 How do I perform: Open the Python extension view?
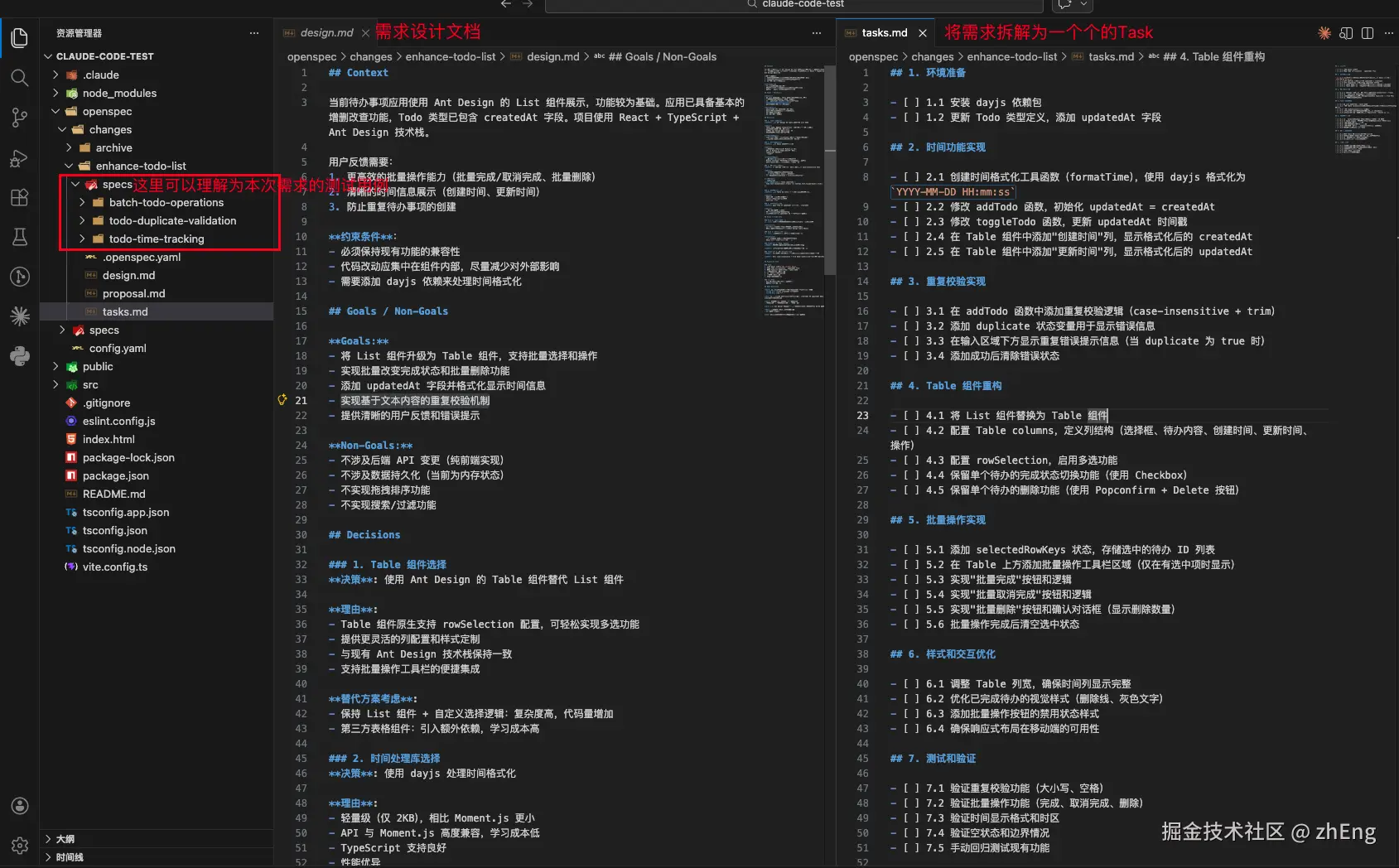point(20,356)
